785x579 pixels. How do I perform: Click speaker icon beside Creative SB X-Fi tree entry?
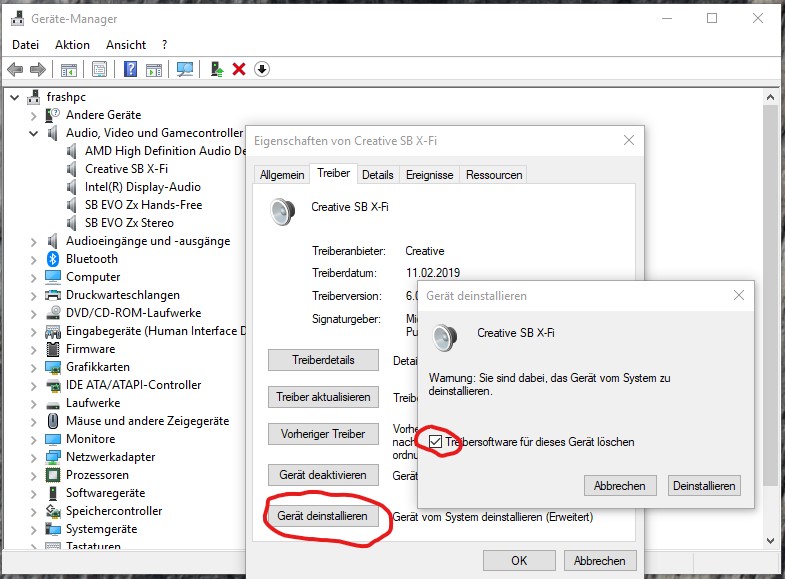[x=72, y=169]
